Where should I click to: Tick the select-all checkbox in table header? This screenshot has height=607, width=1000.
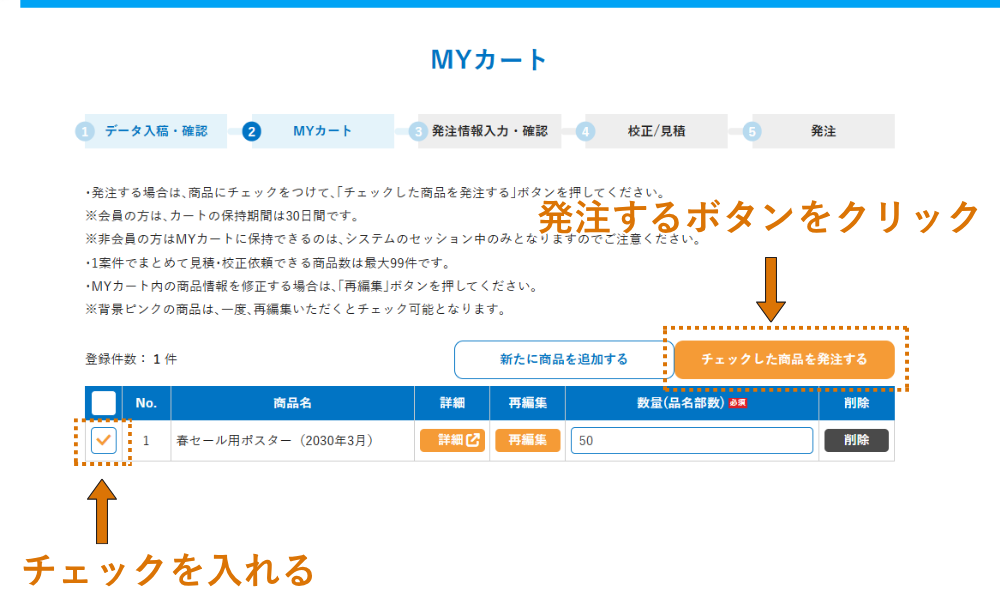click(103, 403)
